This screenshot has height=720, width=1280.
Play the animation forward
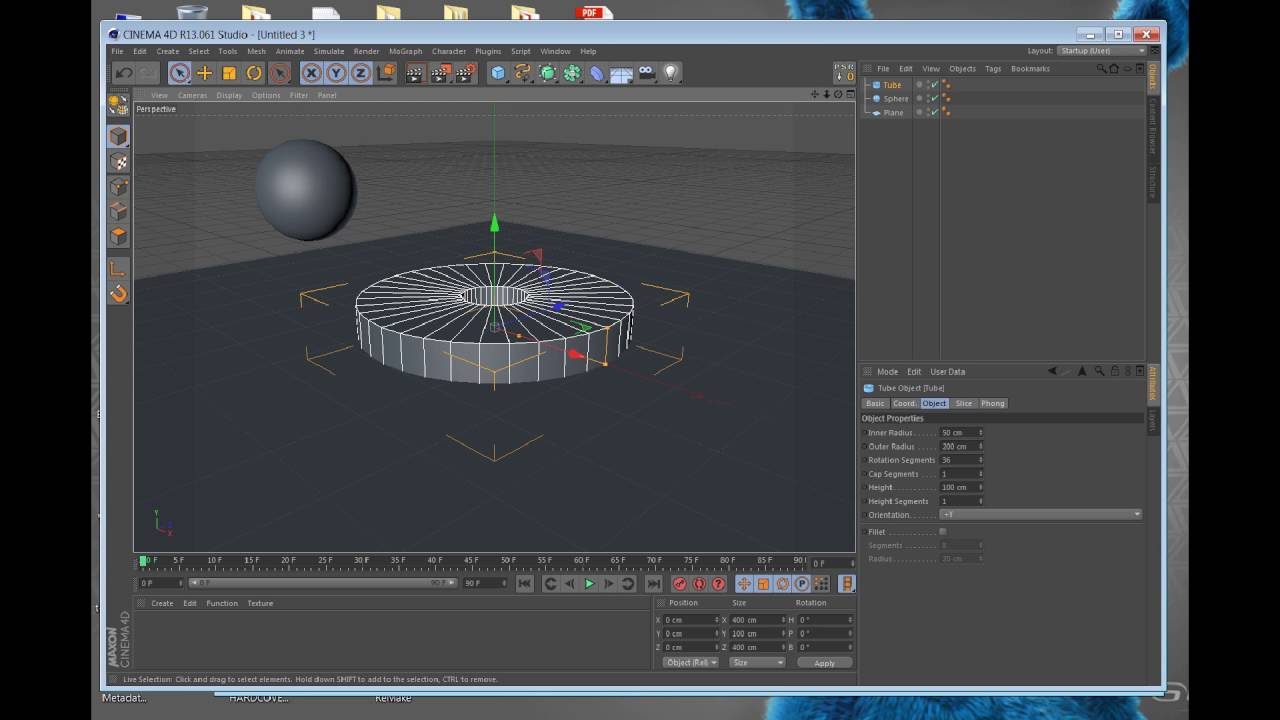[589, 583]
